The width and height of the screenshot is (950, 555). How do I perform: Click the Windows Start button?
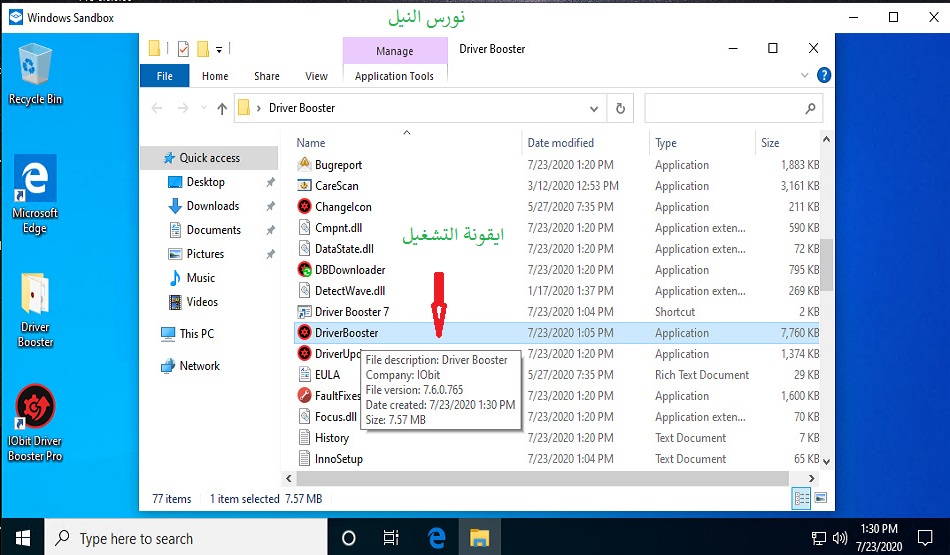pyautogui.click(x=22, y=538)
